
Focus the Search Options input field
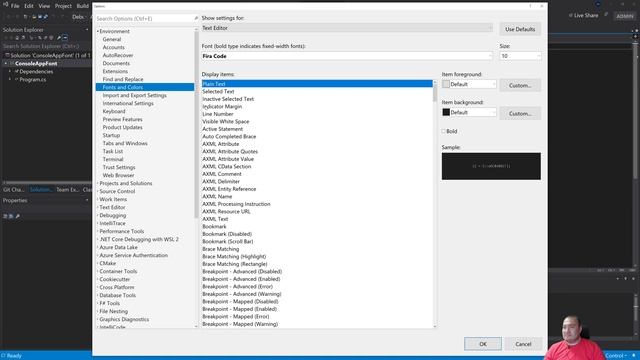tap(144, 19)
